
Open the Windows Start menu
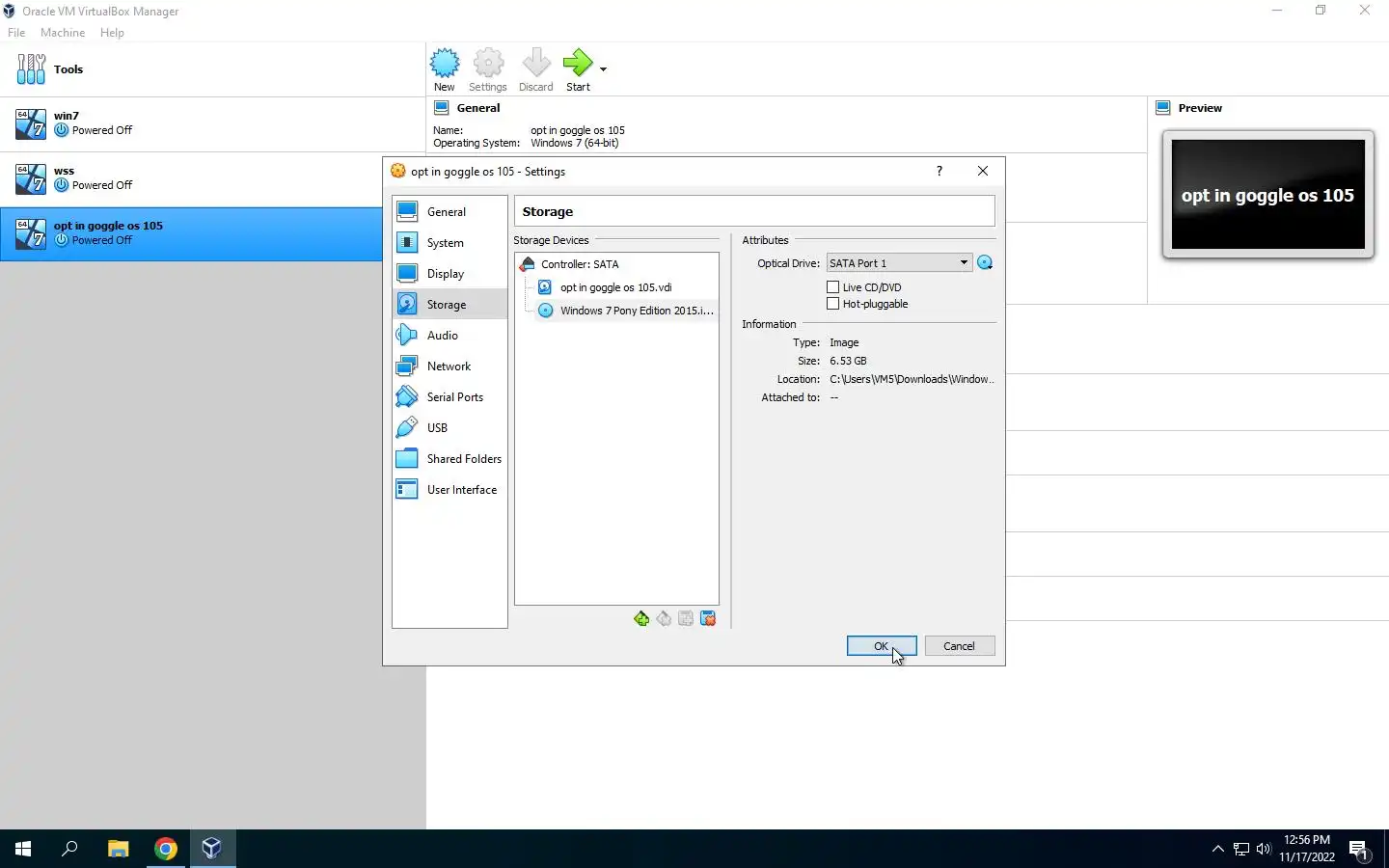pos(23,849)
